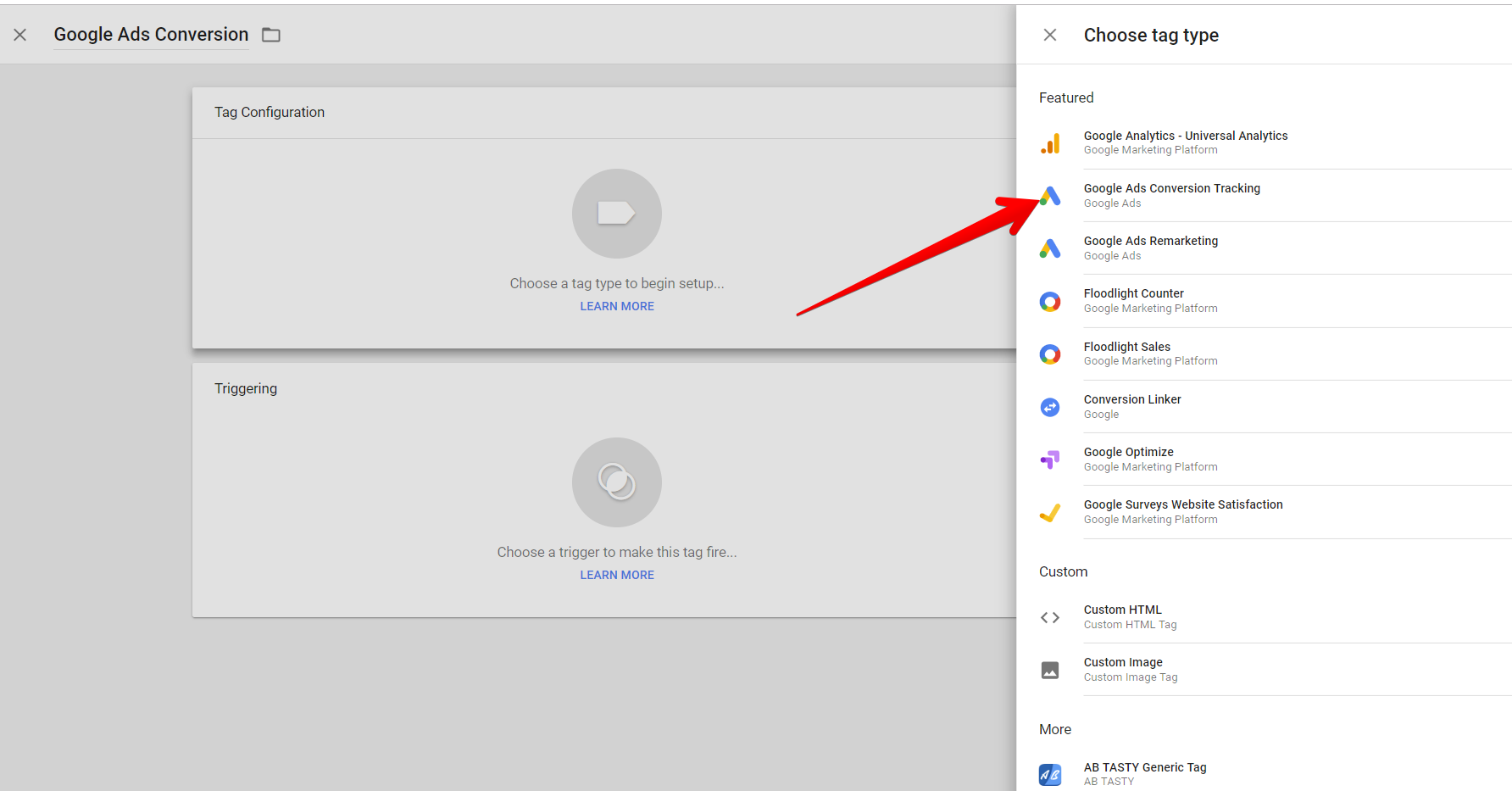
Task: Click the trigger placeholder icon in Triggering
Action: (617, 482)
